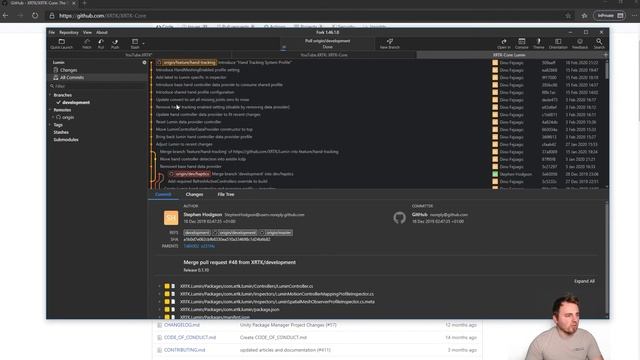Select the 'Reset Lumin data provider controller' commit
Viewport: 640px width, 360px height.
(189, 122)
